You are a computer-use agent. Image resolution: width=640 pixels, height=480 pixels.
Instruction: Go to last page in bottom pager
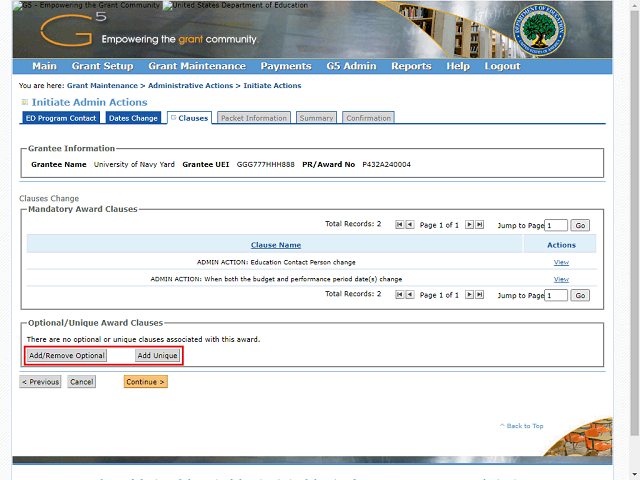click(480, 295)
